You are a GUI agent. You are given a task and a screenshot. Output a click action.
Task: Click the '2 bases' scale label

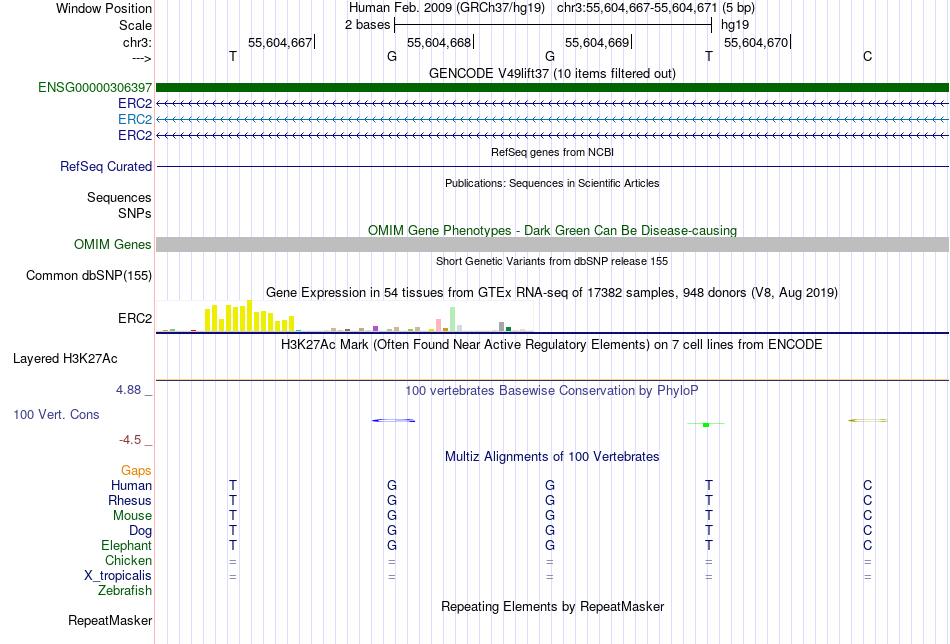368,25
